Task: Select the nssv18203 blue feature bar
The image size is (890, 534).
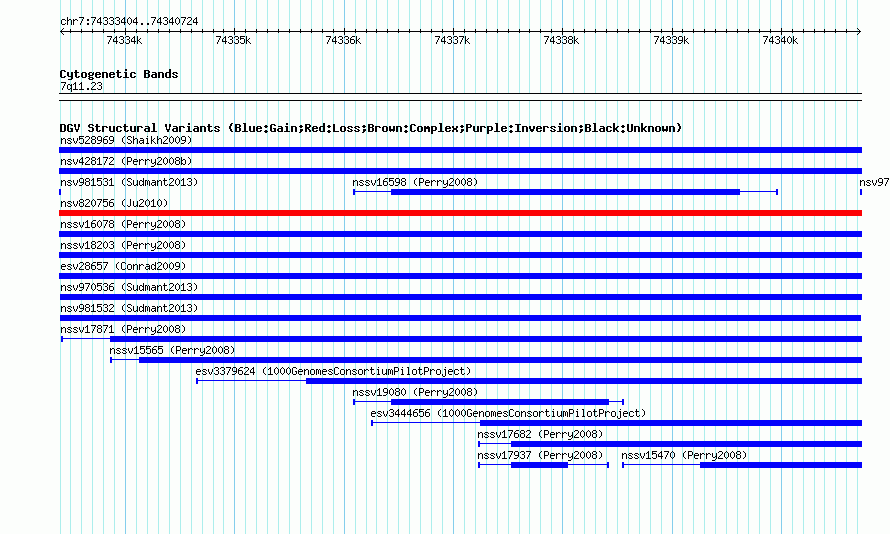Action: [x=460, y=255]
